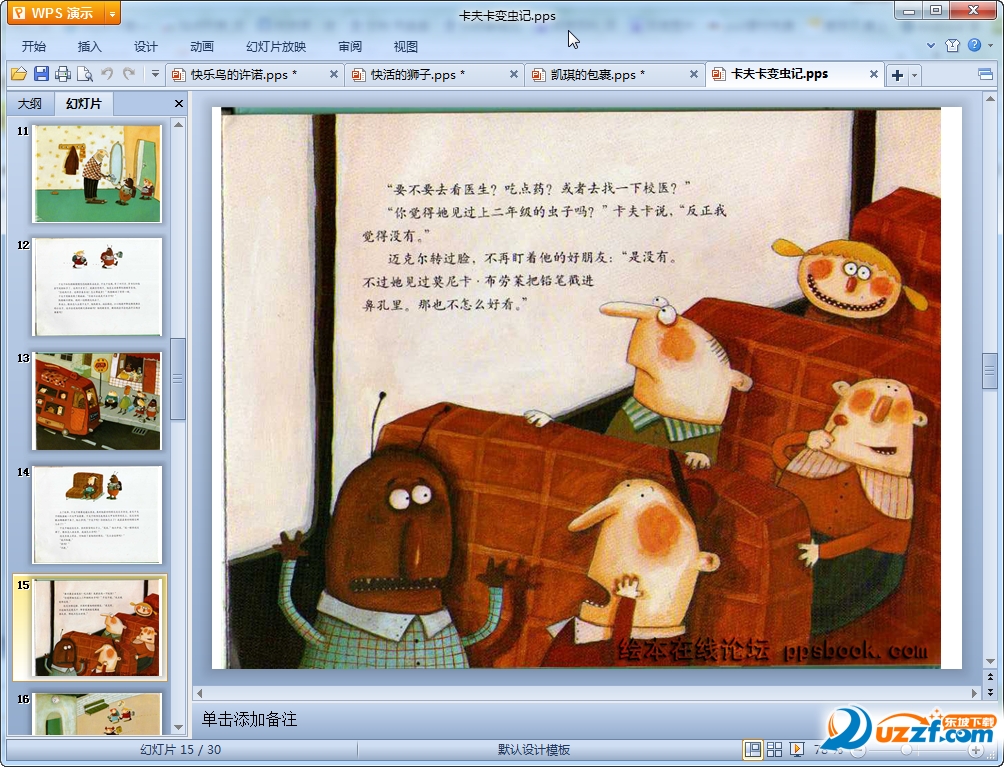The image size is (1004, 767).
Task: Open the 插入 ribbon tab
Action: pyautogui.click(x=89, y=46)
